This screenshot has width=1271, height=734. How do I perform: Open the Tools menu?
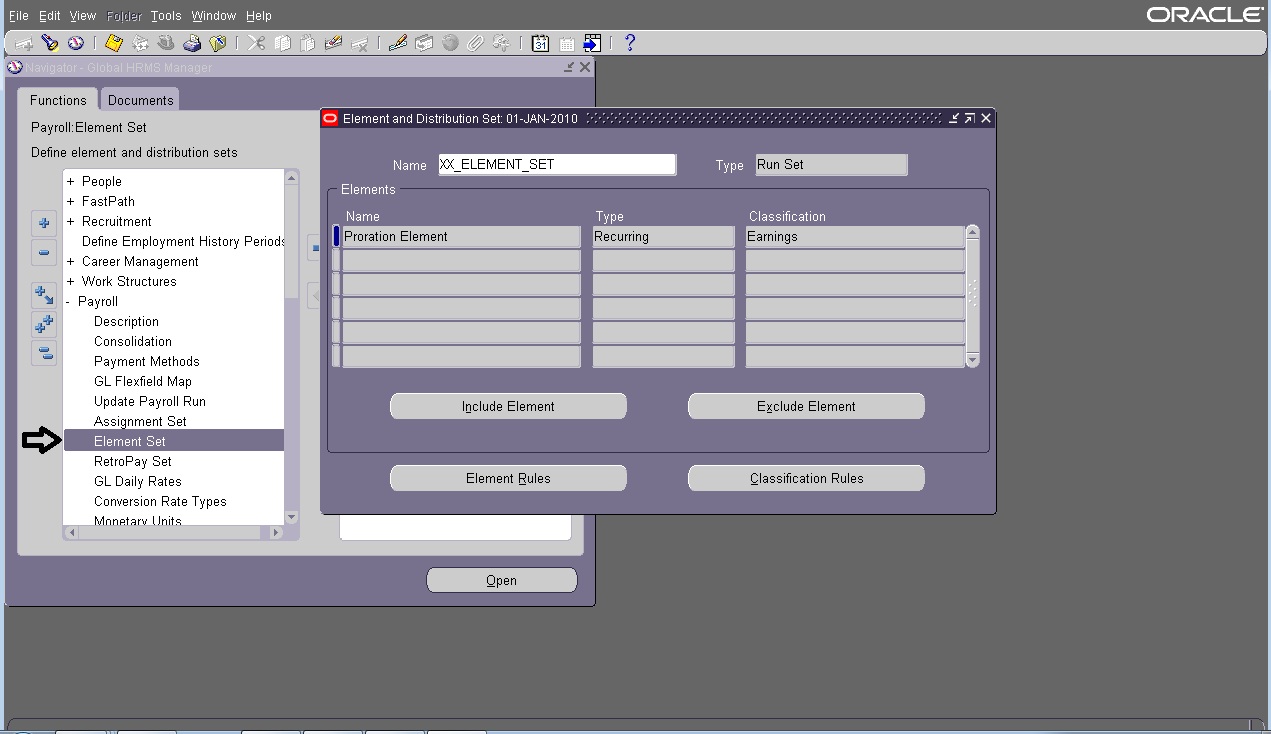(x=166, y=16)
